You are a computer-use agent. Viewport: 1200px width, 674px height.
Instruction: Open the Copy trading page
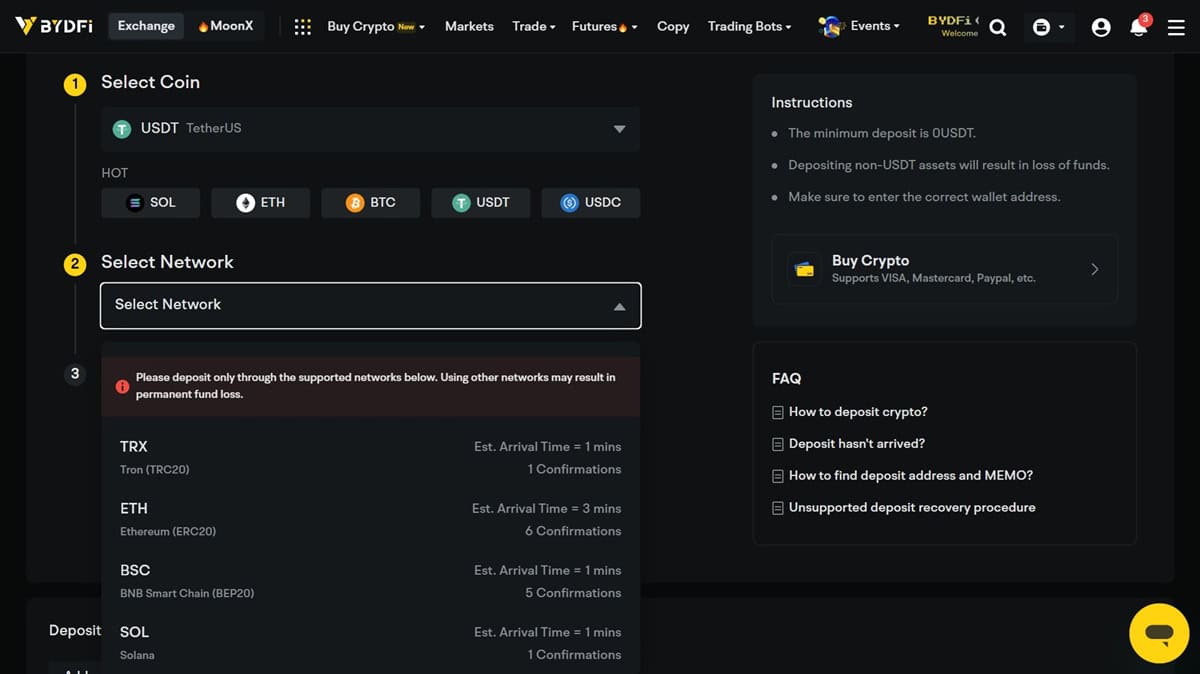673,27
